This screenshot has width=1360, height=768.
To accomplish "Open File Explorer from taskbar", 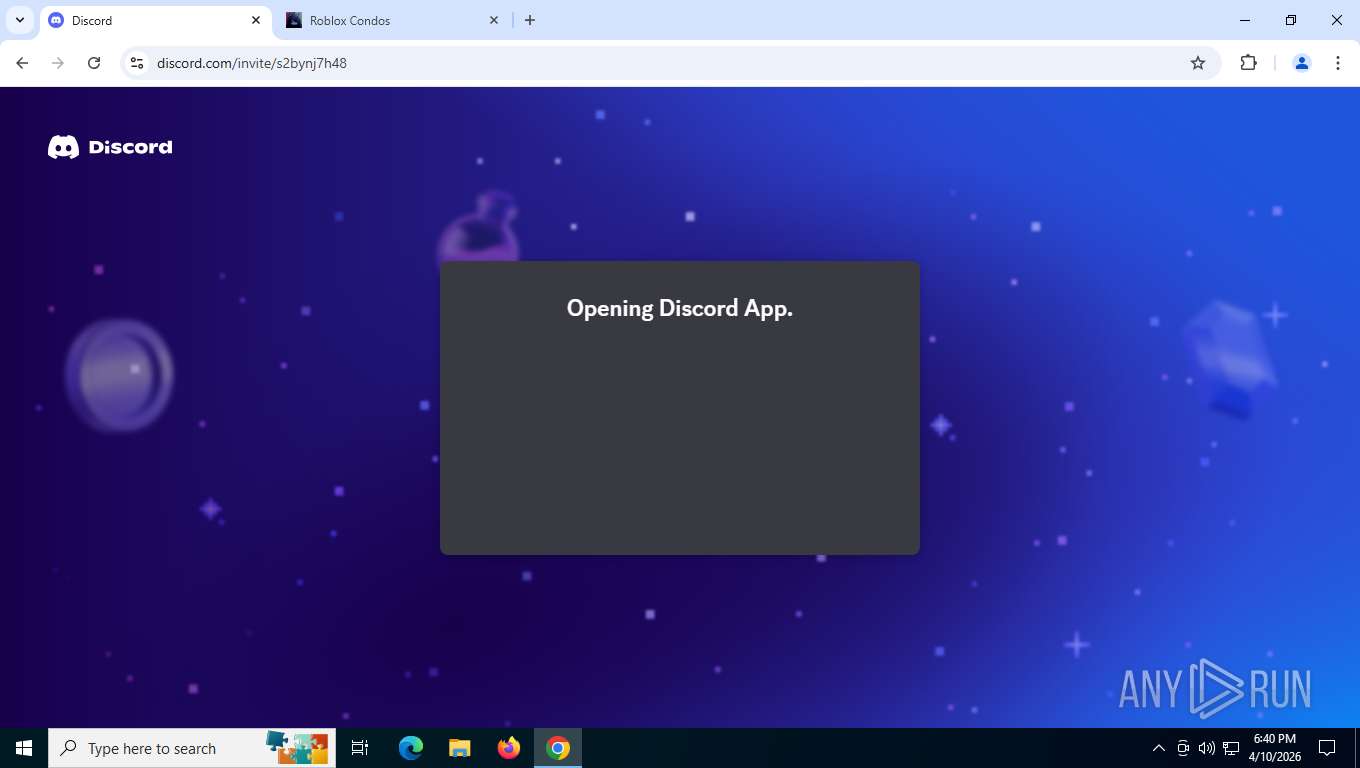I will pos(460,748).
